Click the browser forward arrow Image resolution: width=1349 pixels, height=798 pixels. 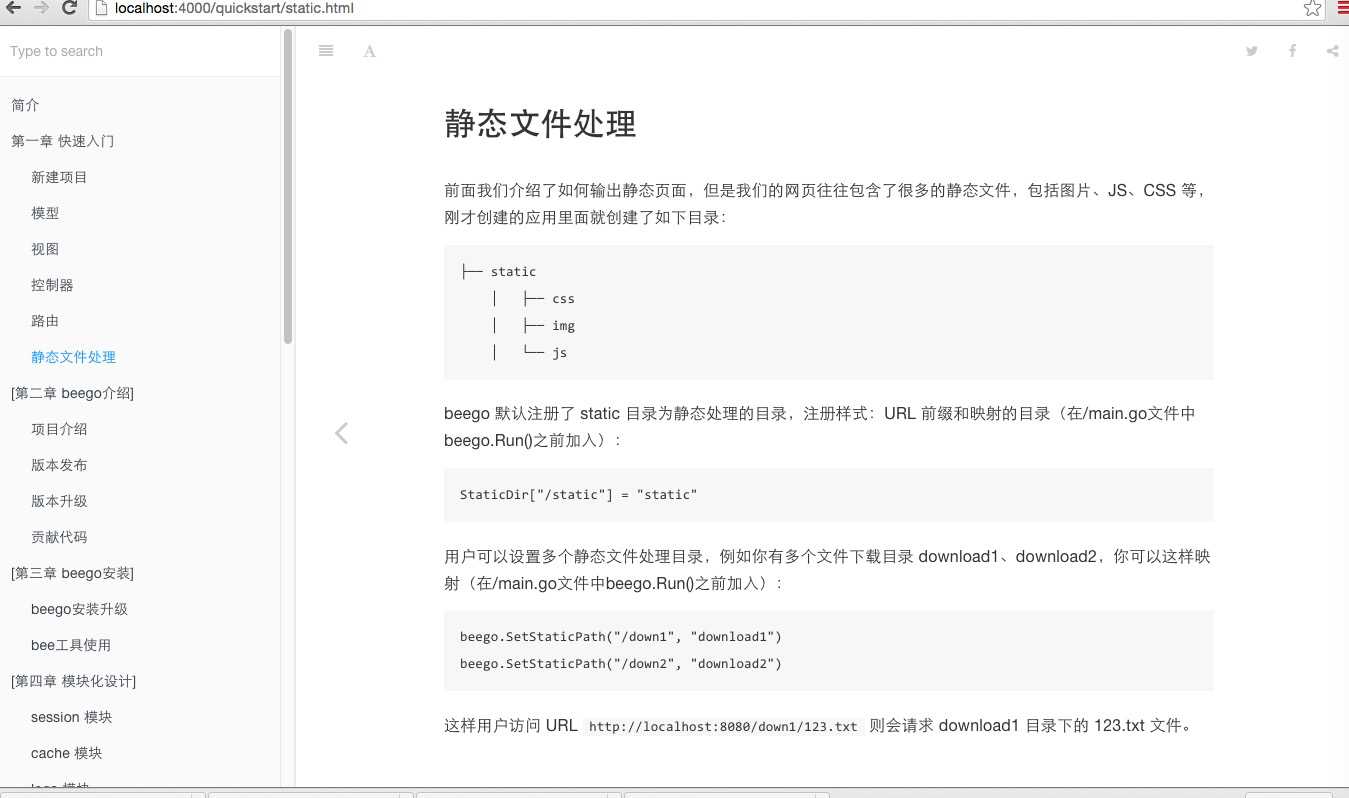(x=41, y=8)
